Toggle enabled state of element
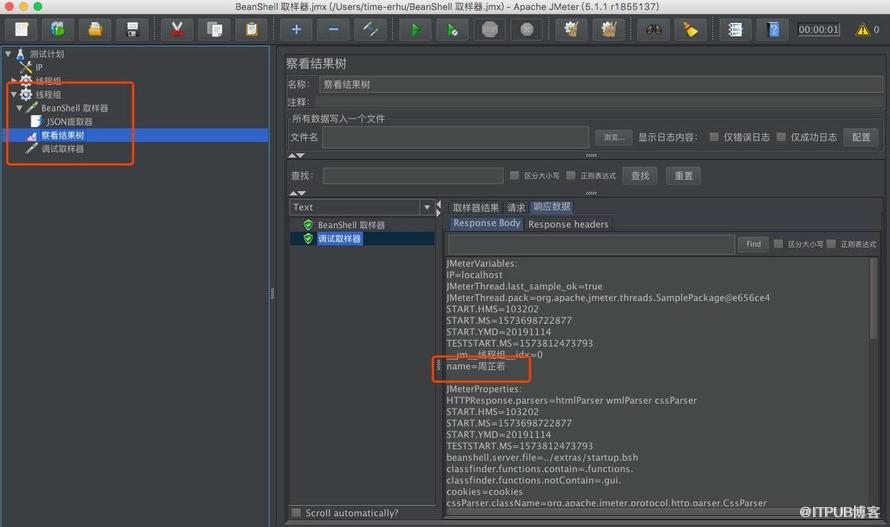The height and width of the screenshot is (527, 890). click(370, 30)
